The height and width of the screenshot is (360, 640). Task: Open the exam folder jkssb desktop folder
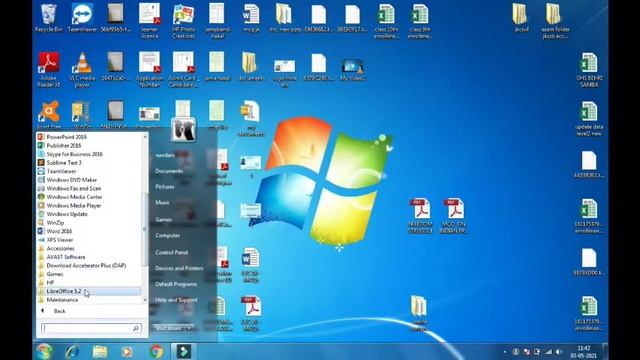click(x=554, y=21)
